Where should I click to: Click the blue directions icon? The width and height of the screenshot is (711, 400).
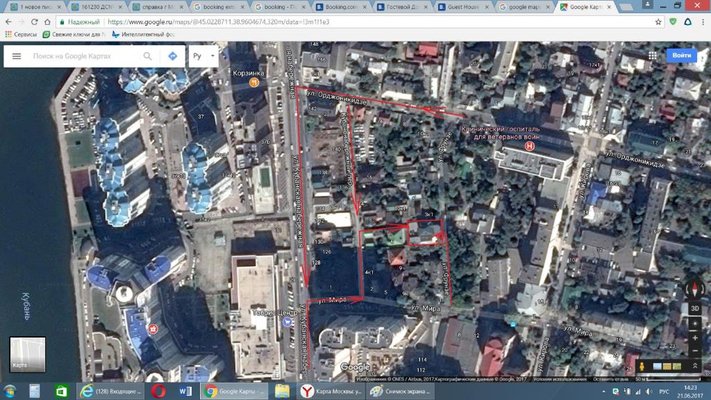(171, 56)
